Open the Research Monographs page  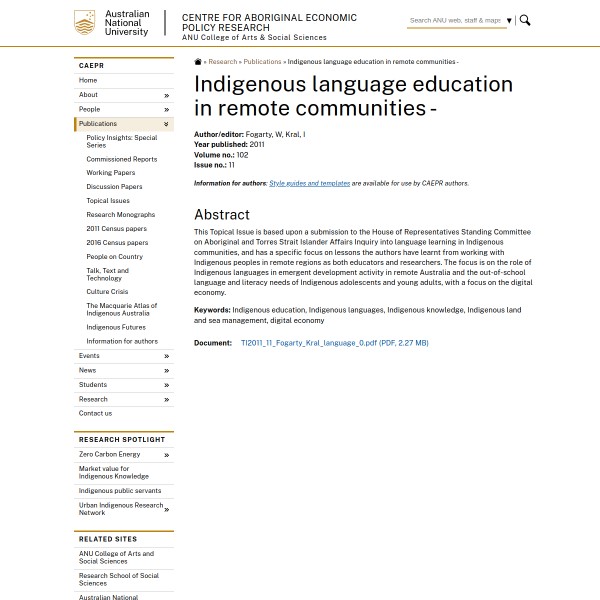point(120,215)
